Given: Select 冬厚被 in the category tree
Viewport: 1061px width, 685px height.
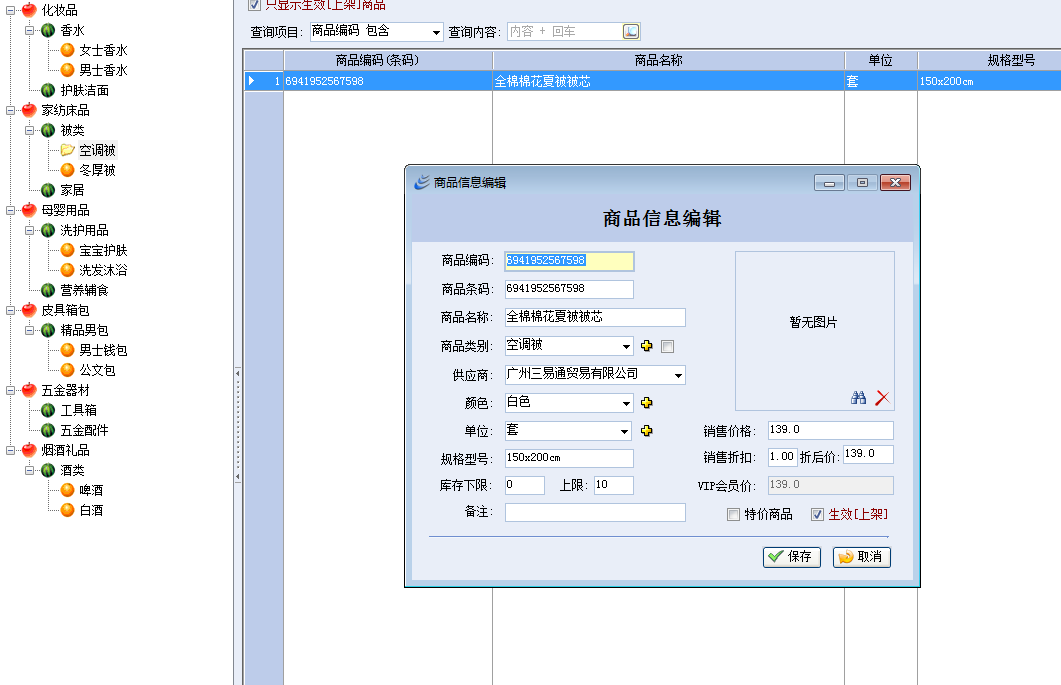Looking at the screenshot, I should pyautogui.click(x=97, y=170).
